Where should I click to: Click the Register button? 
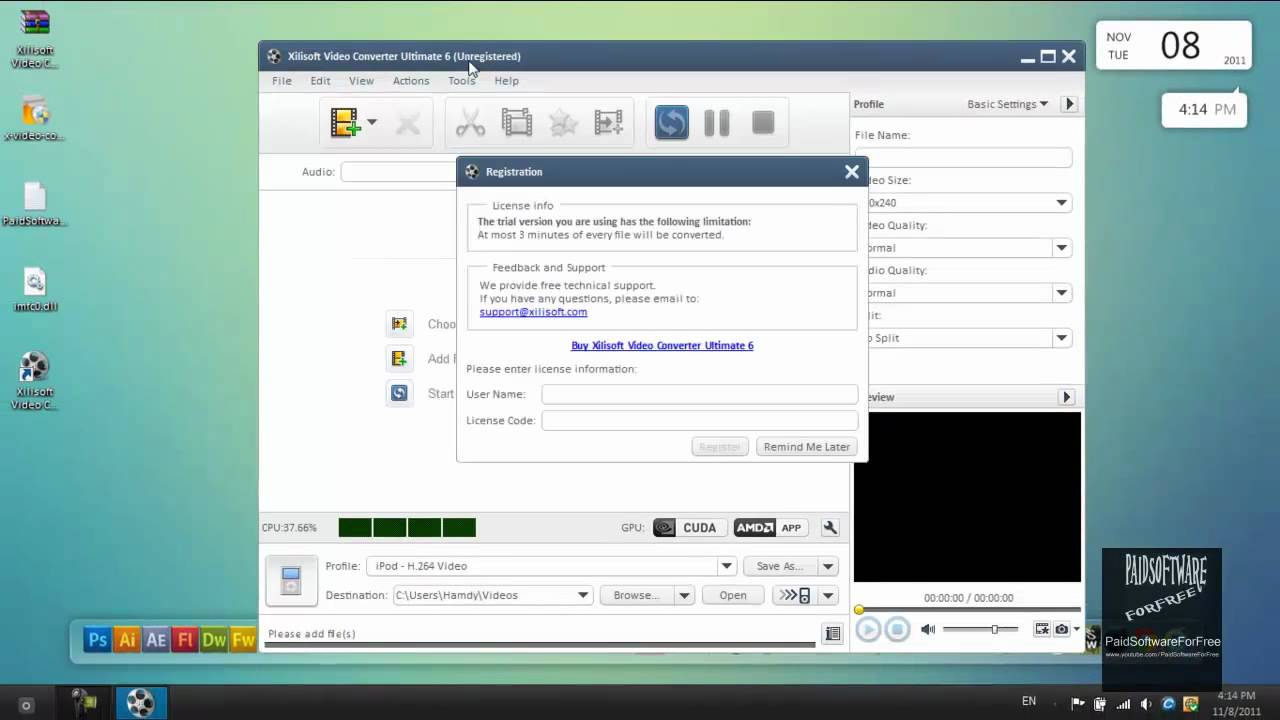(720, 447)
